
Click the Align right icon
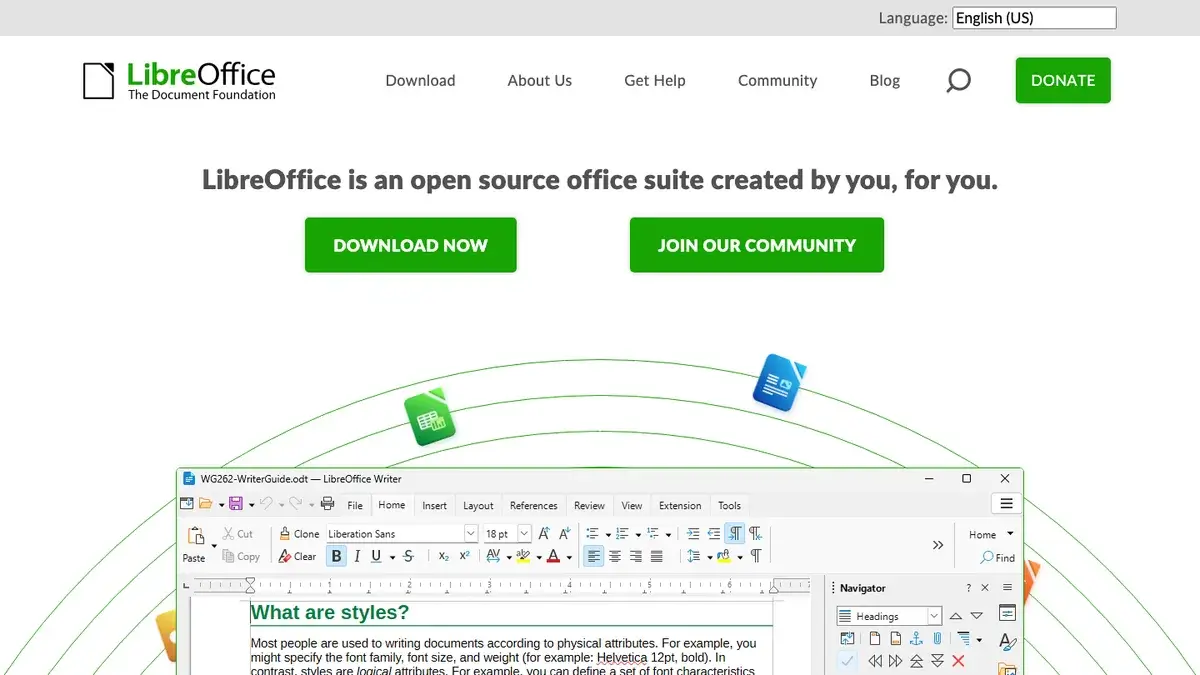click(636, 556)
